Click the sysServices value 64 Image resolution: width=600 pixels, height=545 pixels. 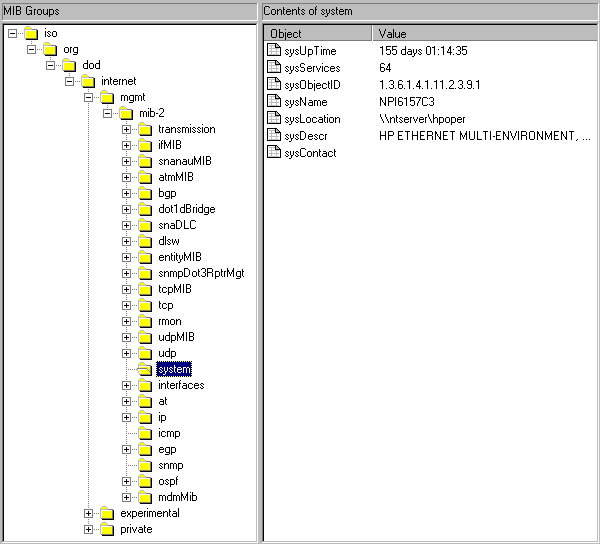coord(385,68)
